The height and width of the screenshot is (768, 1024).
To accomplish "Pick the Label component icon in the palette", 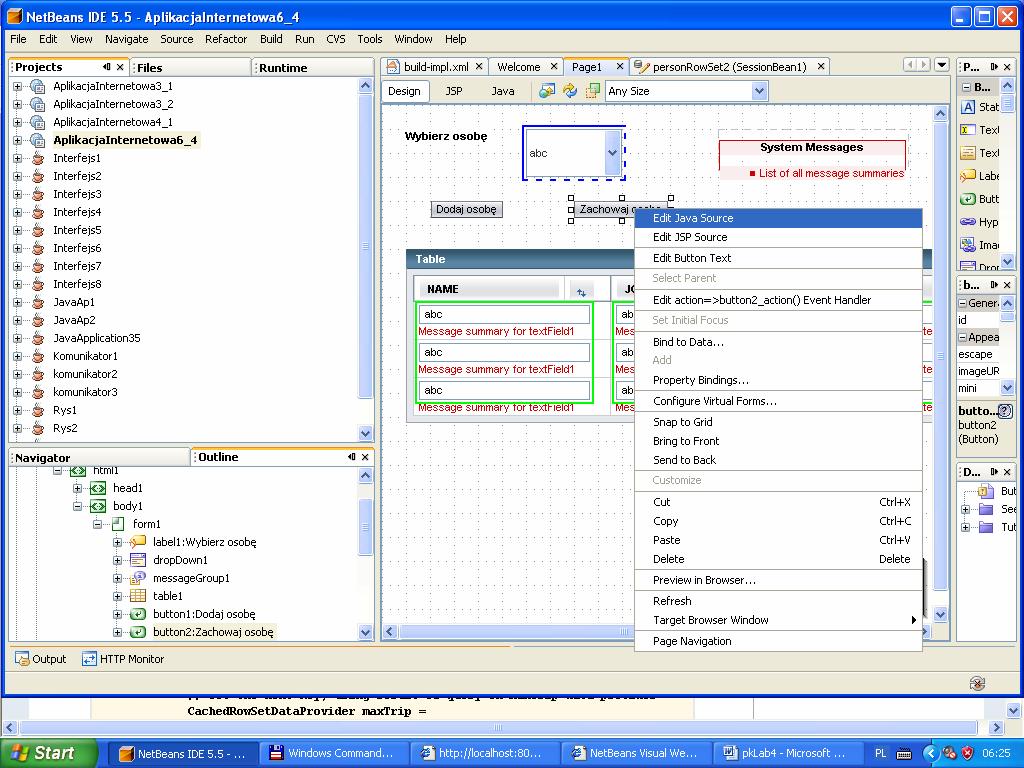I will pyautogui.click(x=968, y=176).
